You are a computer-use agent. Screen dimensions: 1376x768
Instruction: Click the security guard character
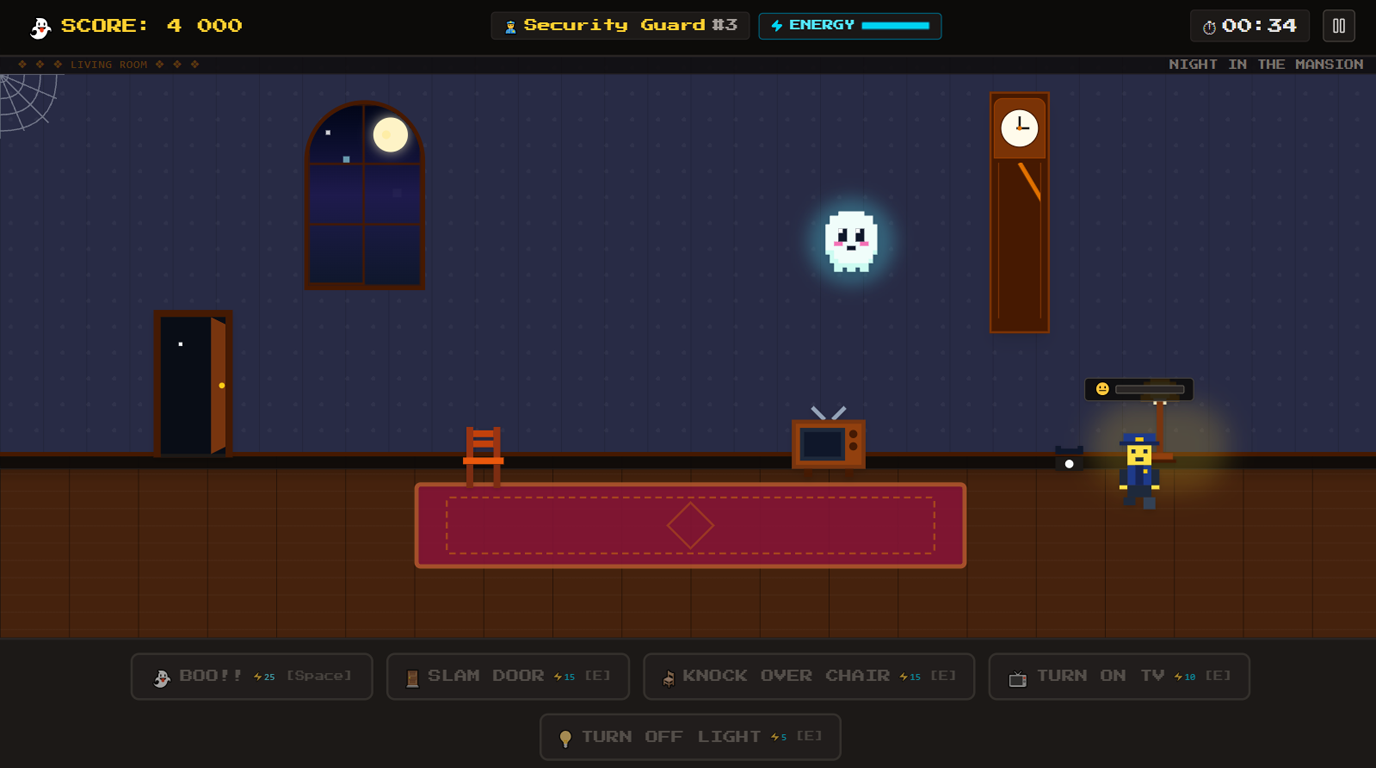click(x=1139, y=471)
